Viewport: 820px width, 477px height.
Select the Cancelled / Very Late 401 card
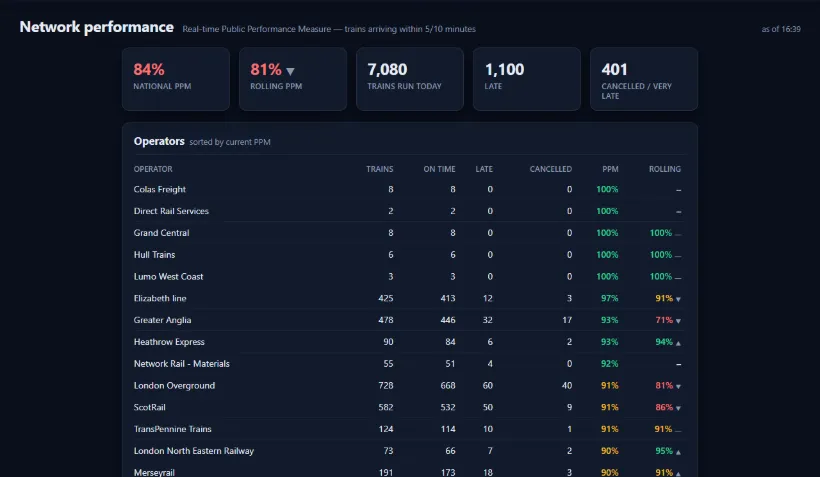click(x=644, y=79)
